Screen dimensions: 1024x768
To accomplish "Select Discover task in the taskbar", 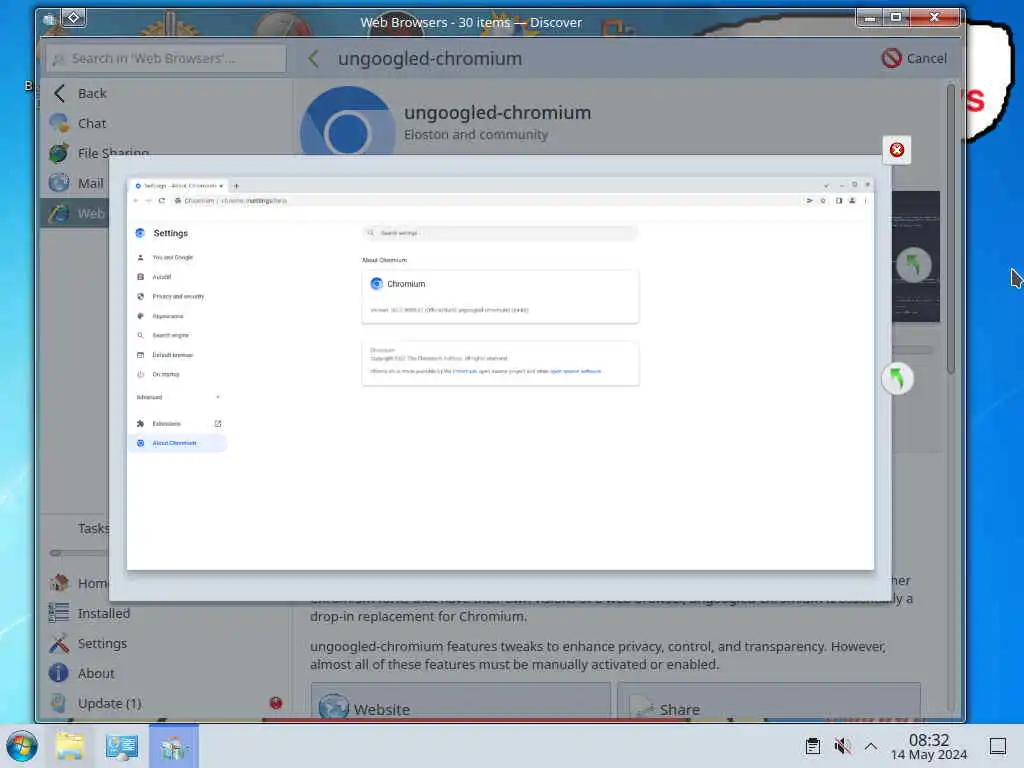I will point(173,746).
